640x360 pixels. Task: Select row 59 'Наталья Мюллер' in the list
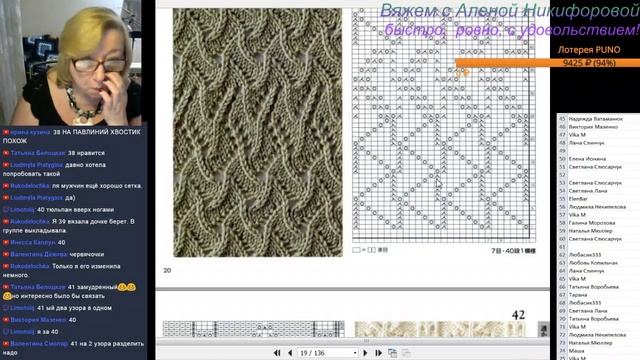[x=591, y=231]
